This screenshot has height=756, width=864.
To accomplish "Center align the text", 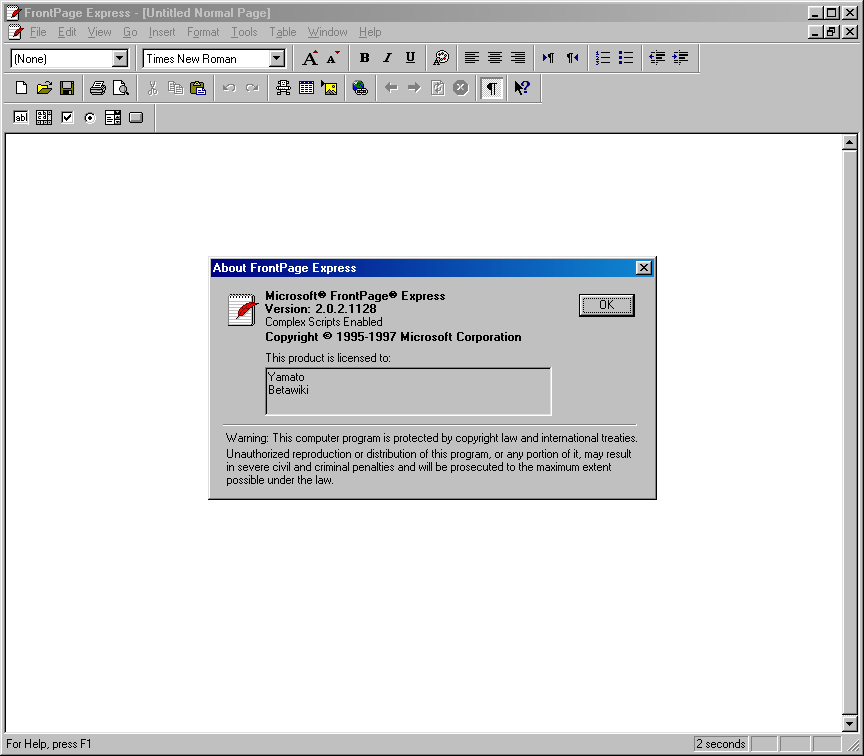I will 495,58.
